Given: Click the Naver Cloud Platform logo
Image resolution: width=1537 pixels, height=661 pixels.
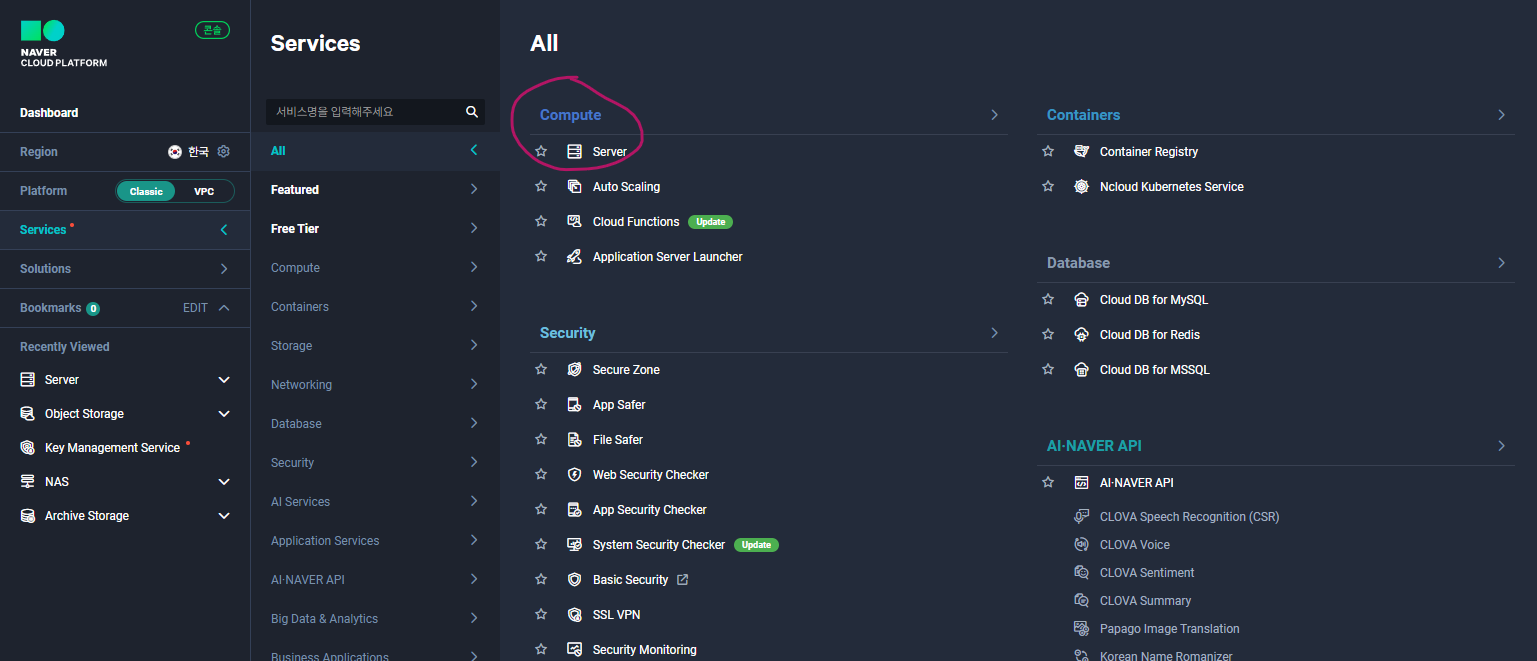Looking at the screenshot, I should tap(63, 43).
